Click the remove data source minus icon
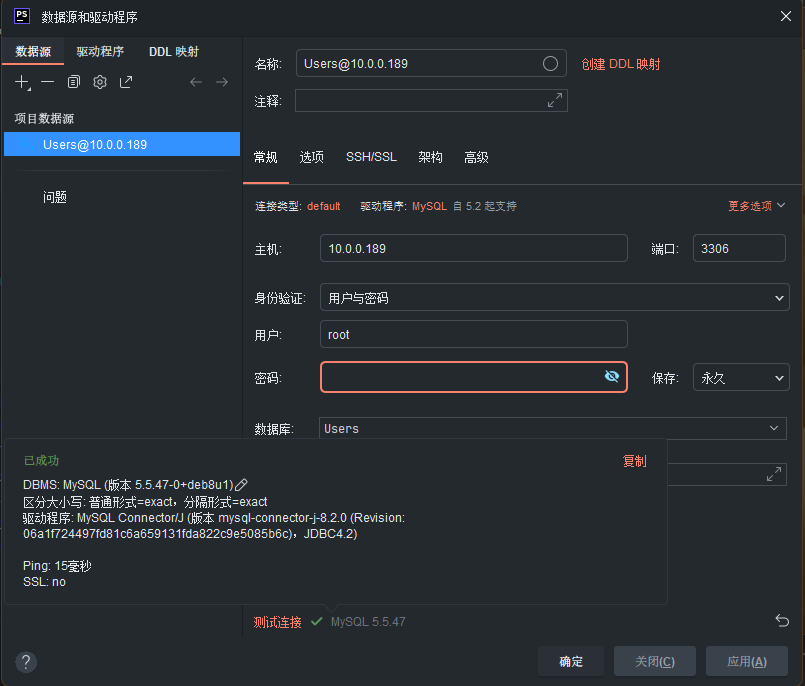This screenshot has width=805, height=686. coord(48,82)
